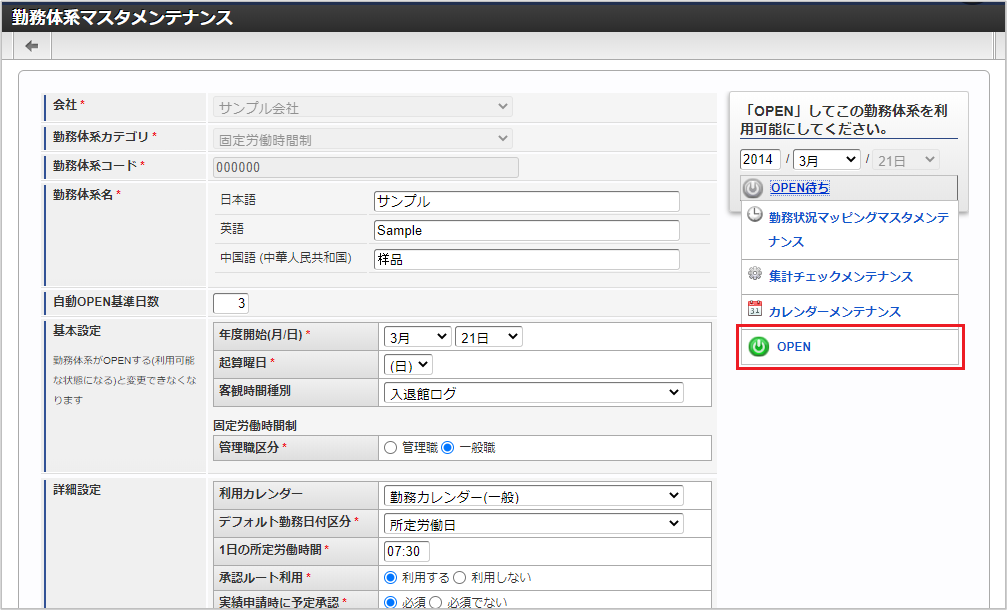The height and width of the screenshot is (610, 1007).
Task: Click the green power OPEN icon
Action: click(758, 347)
